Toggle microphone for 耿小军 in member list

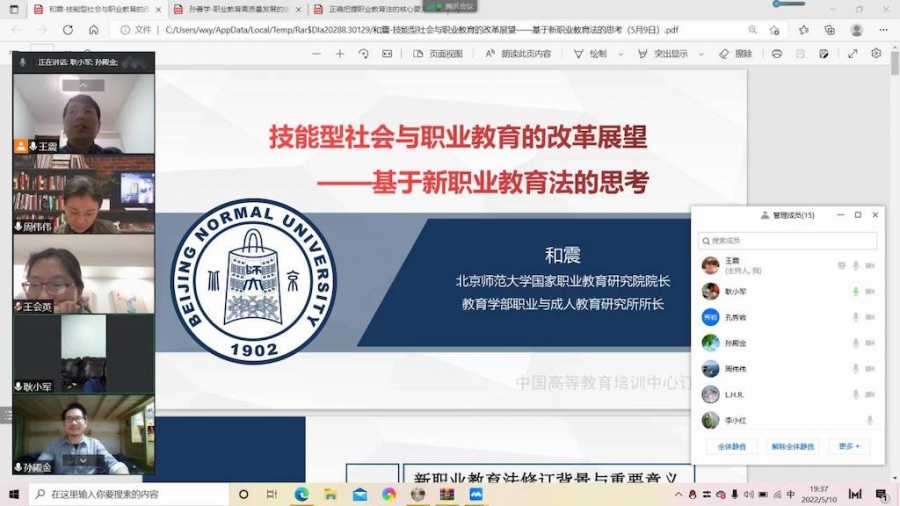pyautogui.click(x=855, y=291)
